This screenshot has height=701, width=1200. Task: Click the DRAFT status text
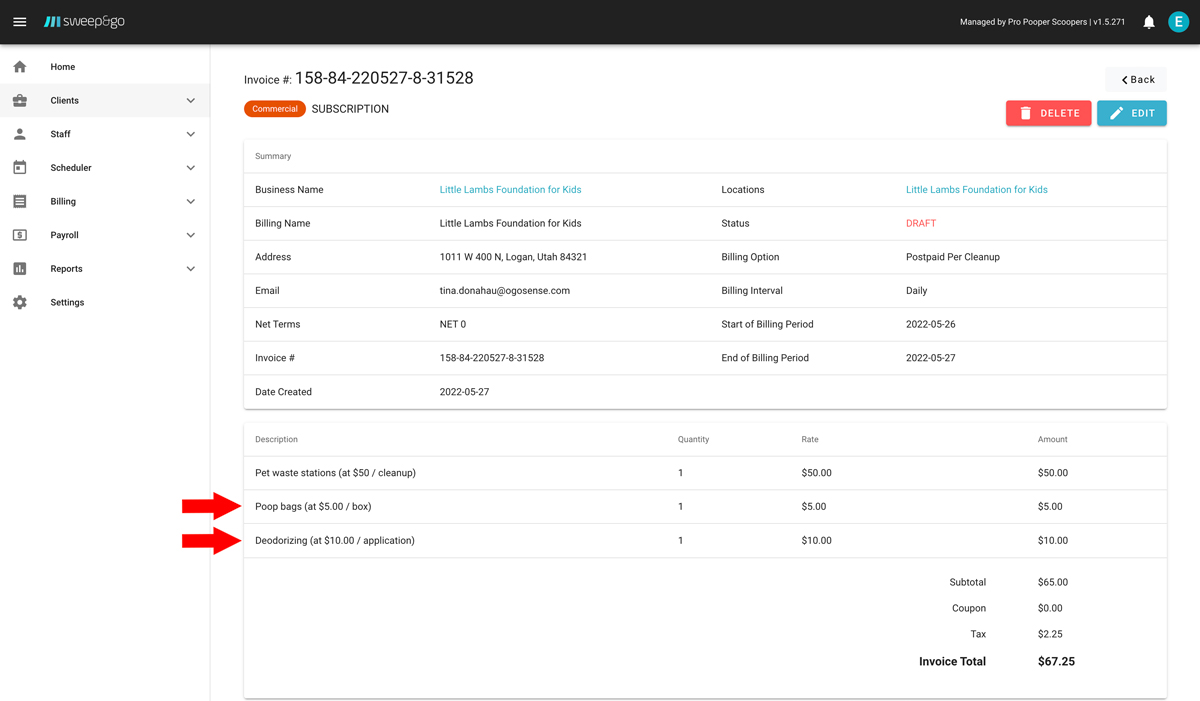(x=920, y=223)
